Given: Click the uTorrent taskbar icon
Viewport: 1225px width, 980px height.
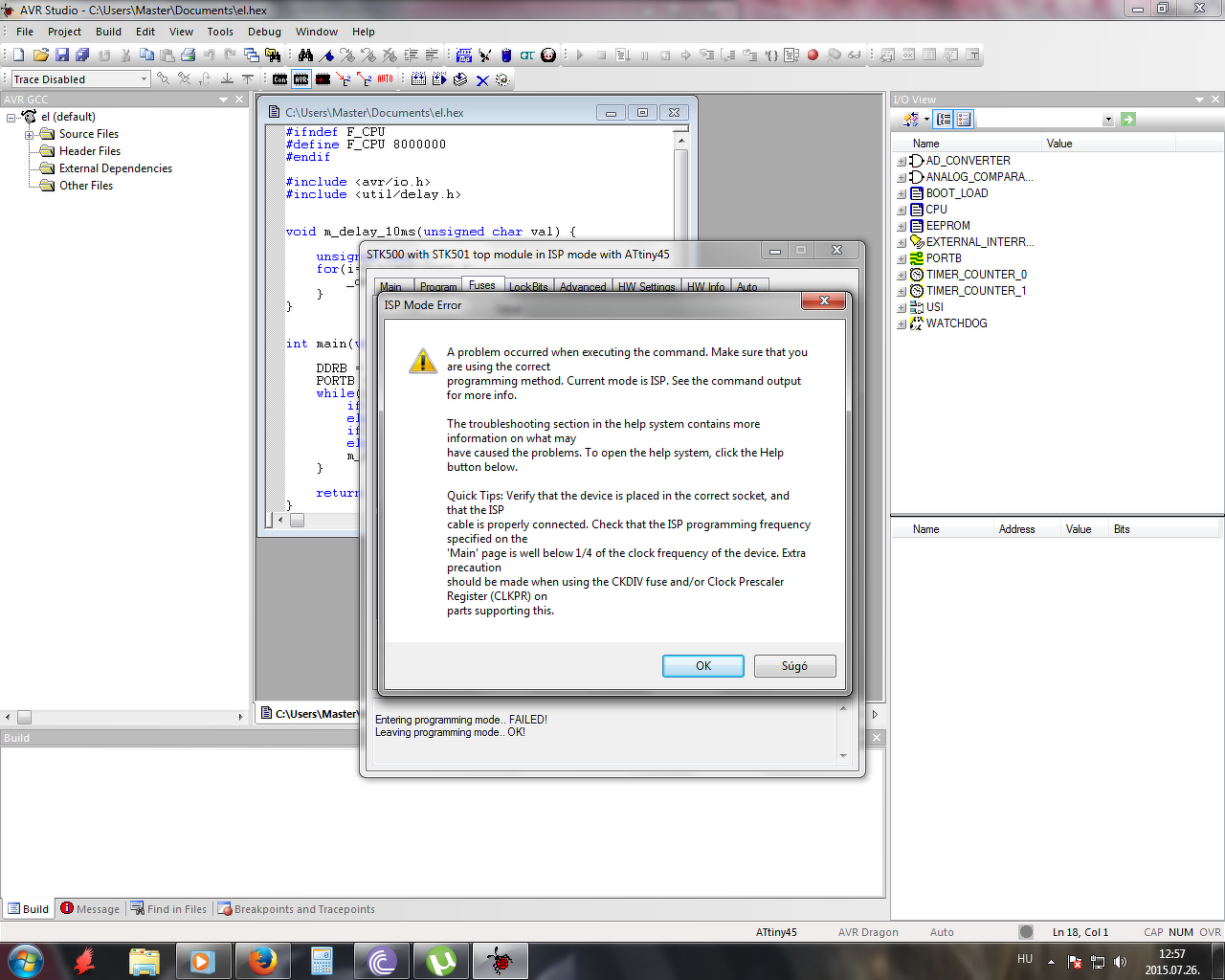Looking at the screenshot, I should [x=440, y=961].
